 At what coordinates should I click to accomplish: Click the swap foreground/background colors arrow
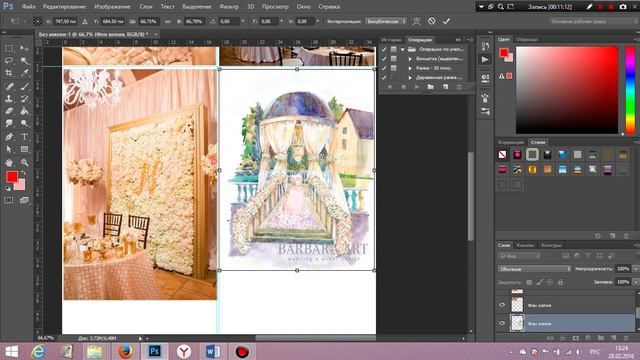[24, 173]
